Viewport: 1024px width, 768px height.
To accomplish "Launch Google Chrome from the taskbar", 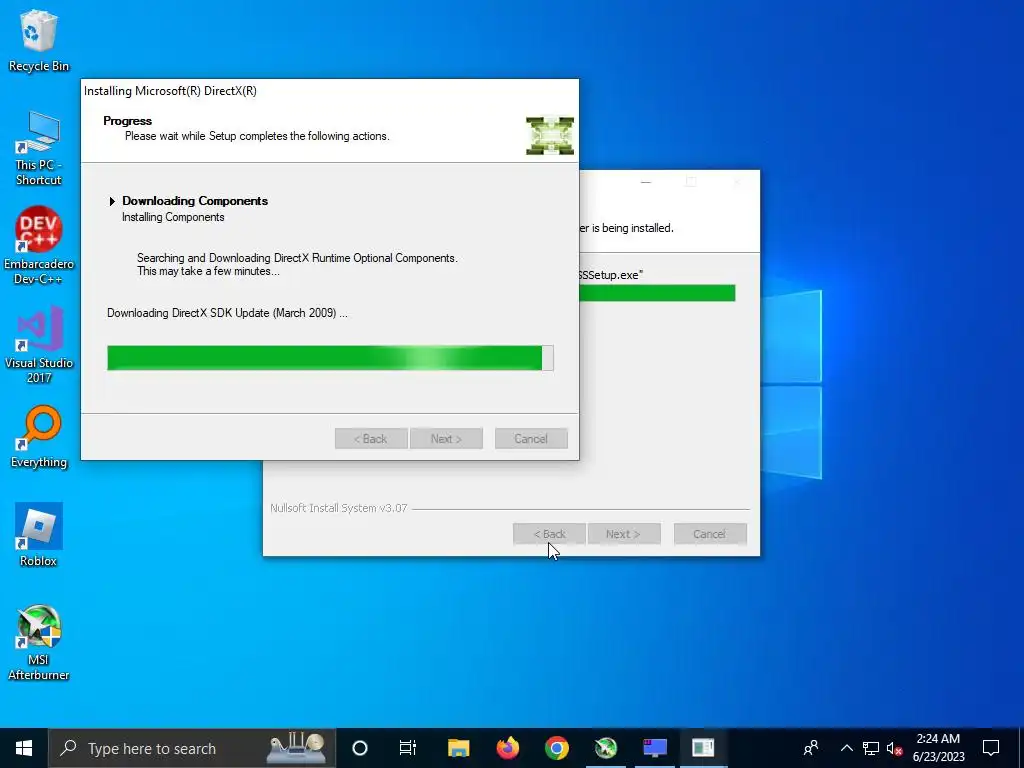I will tap(556, 748).
